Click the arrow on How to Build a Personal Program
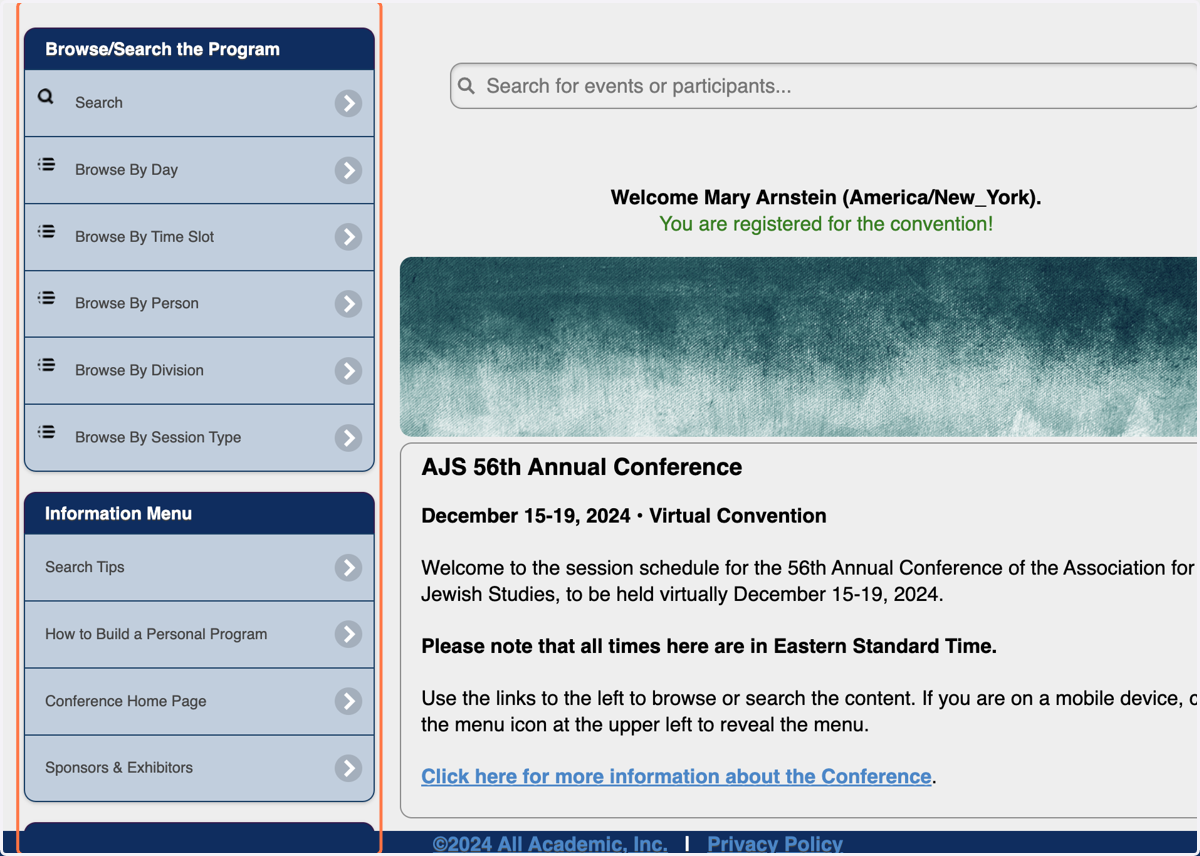The image size is (1200, 856). pyautogui.click(x=348, y=634)
